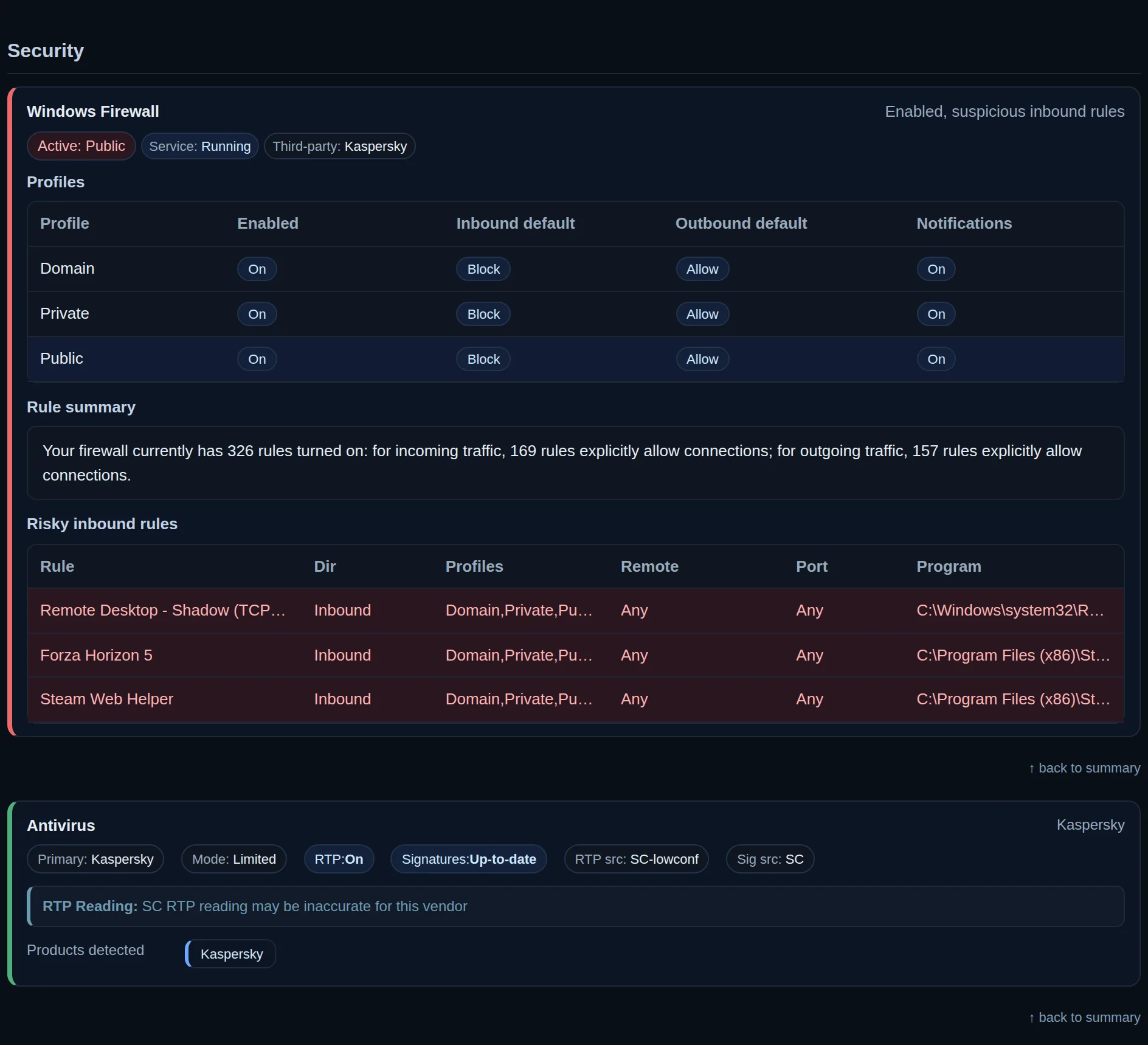Click the 'RTP:On' pill
The width and height of the screenshot is (1148, 1045).
coord(339,859)
